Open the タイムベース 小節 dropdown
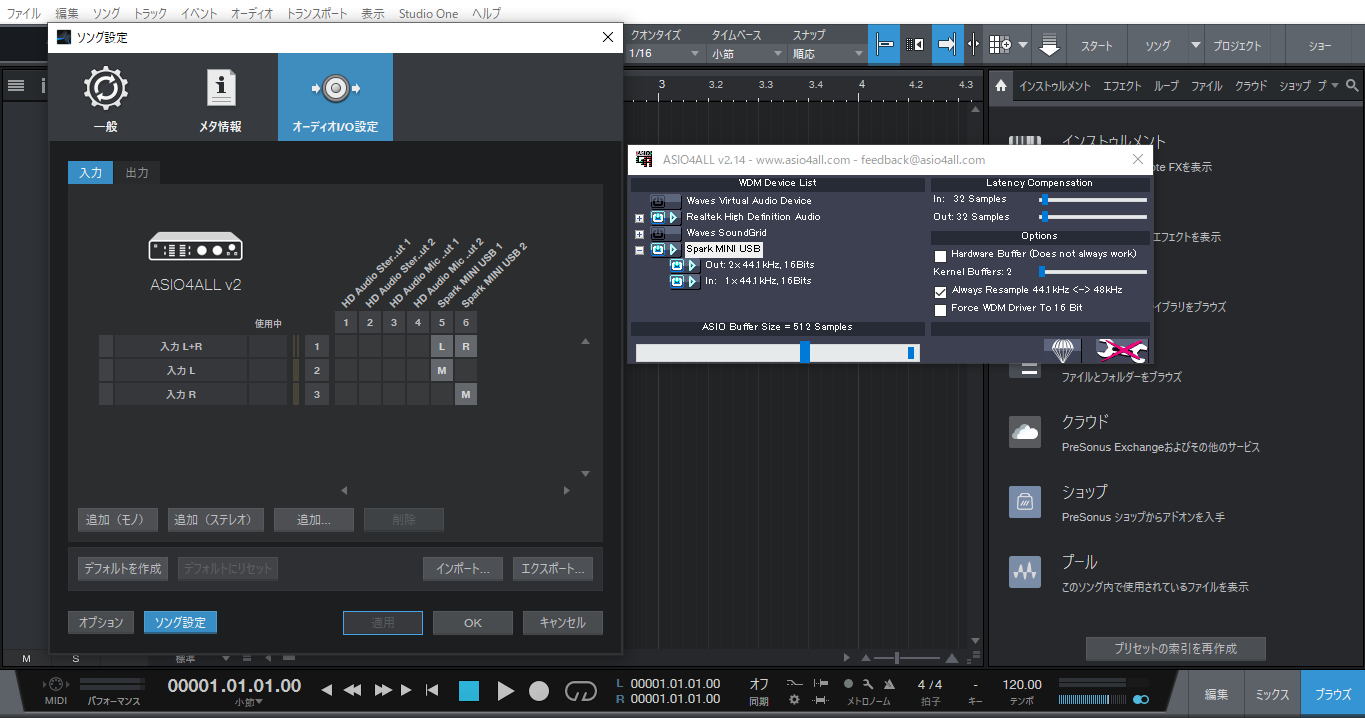1365x718 pixels. click(x=747, y=53)
